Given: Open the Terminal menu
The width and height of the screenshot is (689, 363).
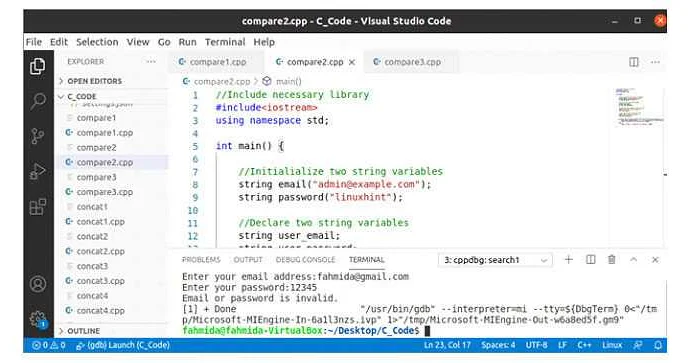Looking at the screenshot, I should [x=225, y=42].
